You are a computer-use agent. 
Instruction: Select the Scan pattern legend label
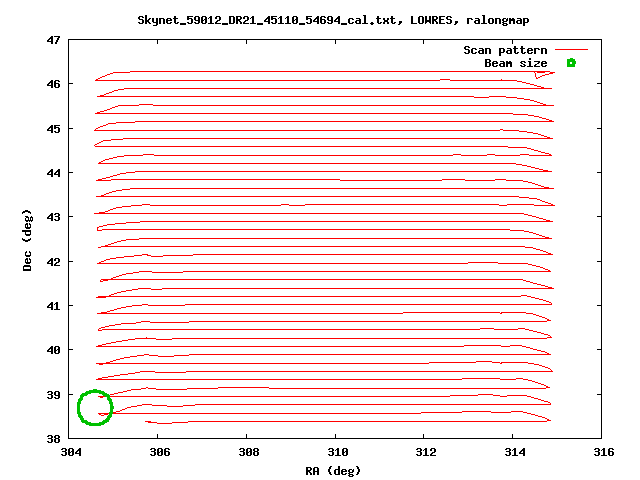(x=505, y=50)
